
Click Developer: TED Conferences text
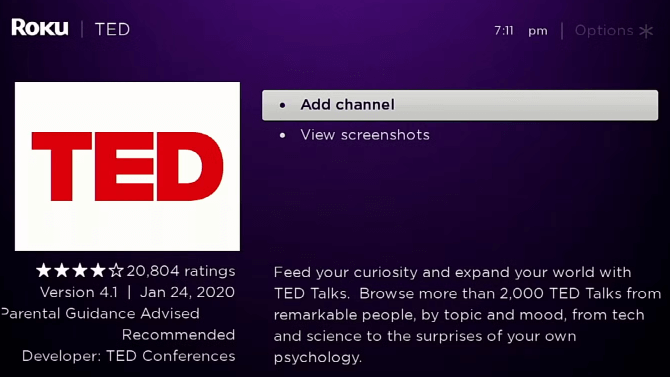pyautogui.click(x=129, y=356)
